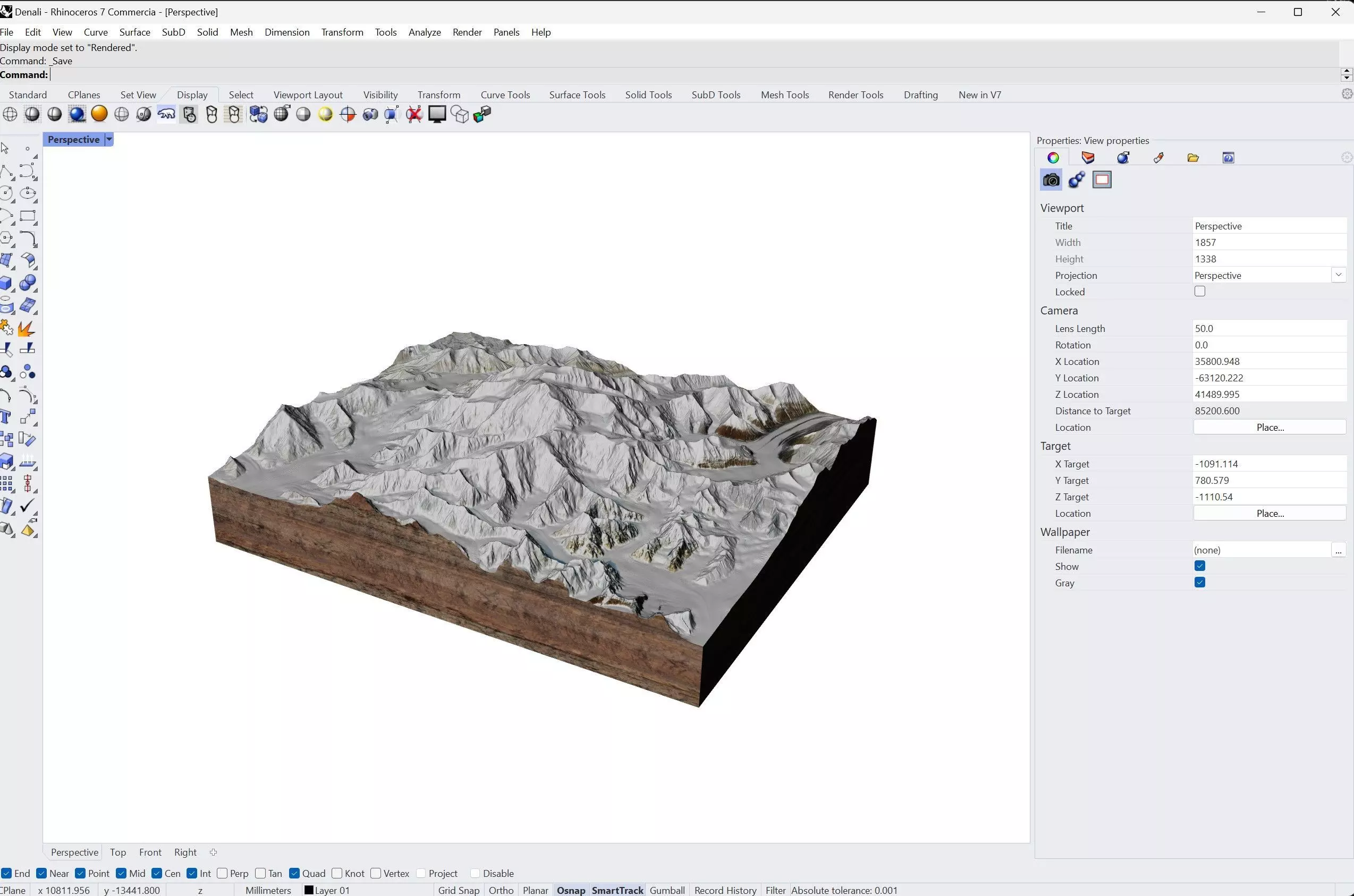Click the Rectangular array grid tool
Viewport: 1354px width, 896px height.
click(7, 484)
